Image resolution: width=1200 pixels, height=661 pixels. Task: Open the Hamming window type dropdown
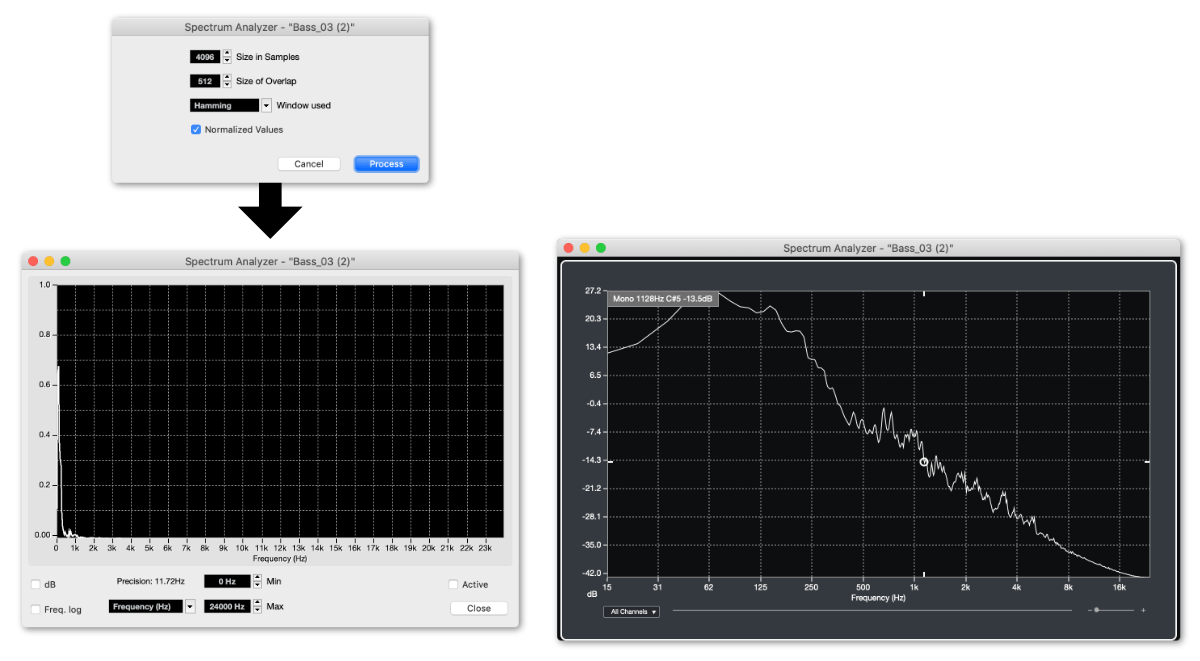click(x=266, y=105)
